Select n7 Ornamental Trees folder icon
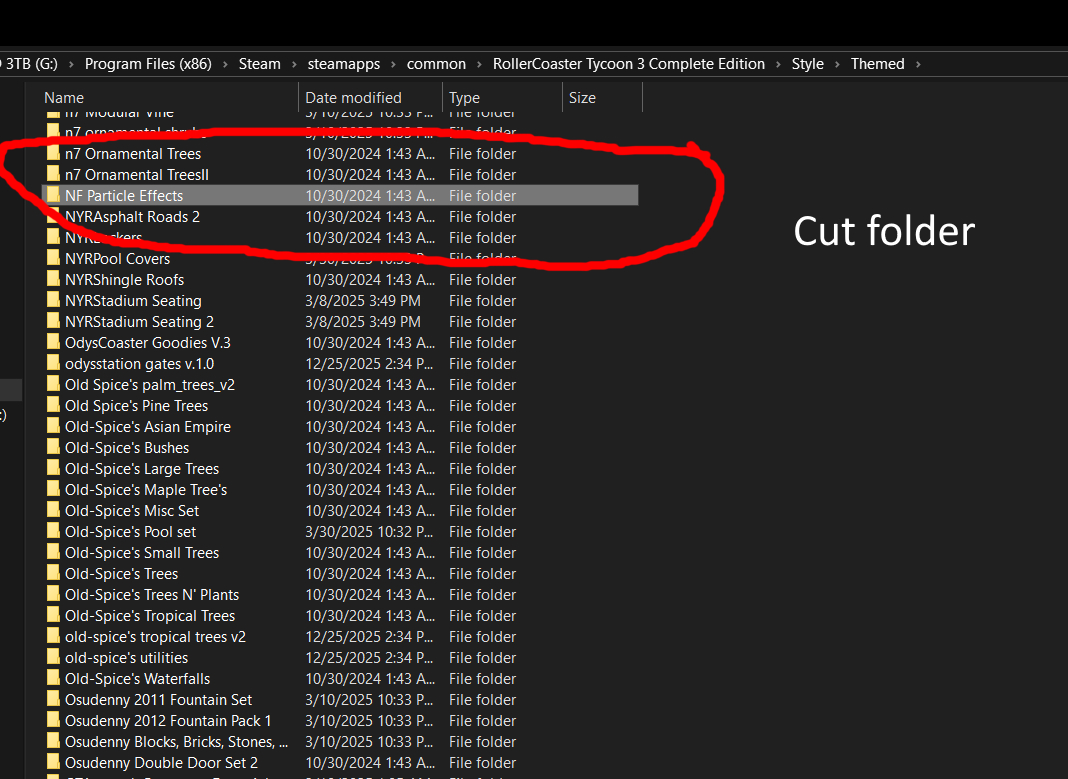This screenshot has width=1068, height=779. point(53,153)
